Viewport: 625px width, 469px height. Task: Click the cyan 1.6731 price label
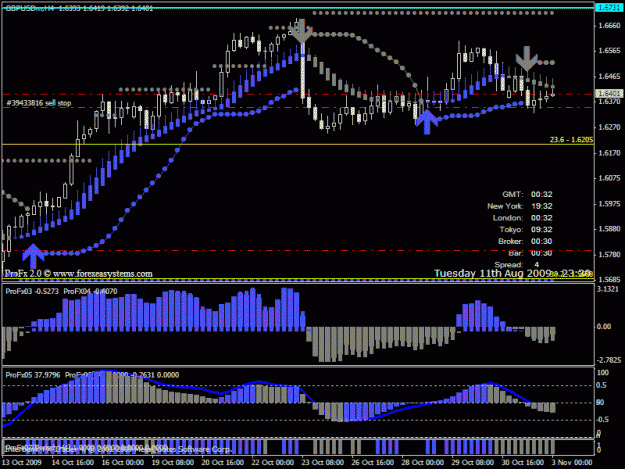click(609, 8)
